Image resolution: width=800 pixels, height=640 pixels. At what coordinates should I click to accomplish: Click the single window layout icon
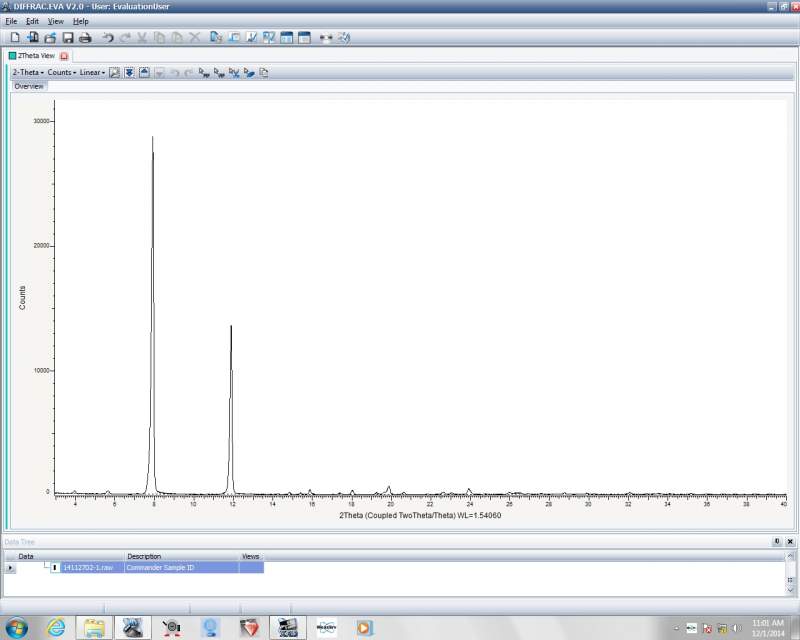[x=304, y=37]
